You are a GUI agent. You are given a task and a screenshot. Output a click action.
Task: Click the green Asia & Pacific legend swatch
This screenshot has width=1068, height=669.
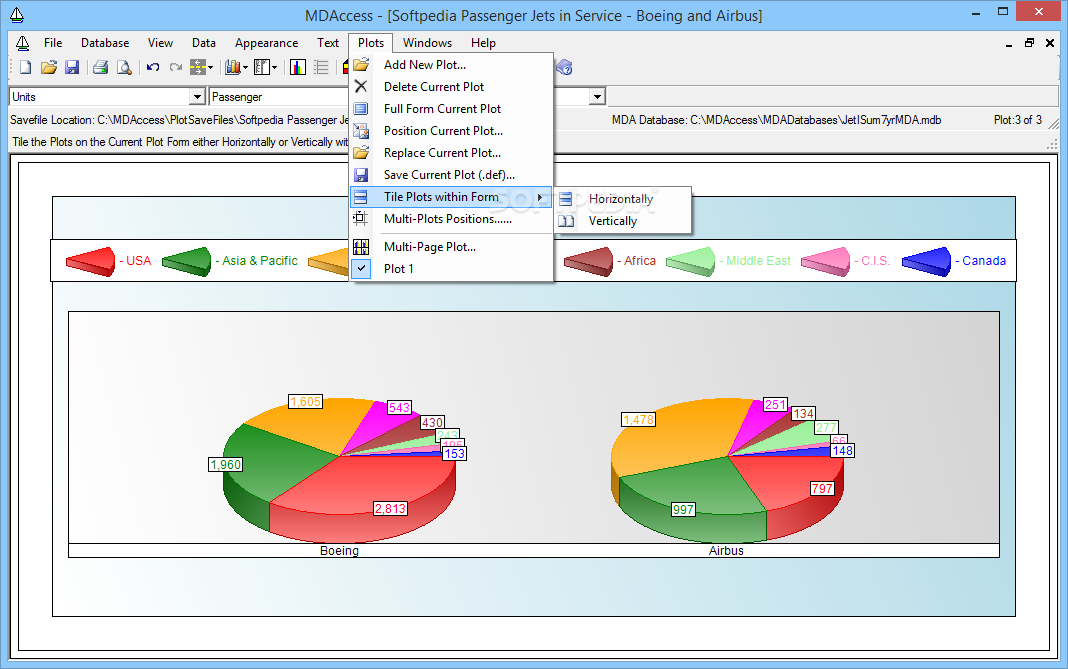187,262
